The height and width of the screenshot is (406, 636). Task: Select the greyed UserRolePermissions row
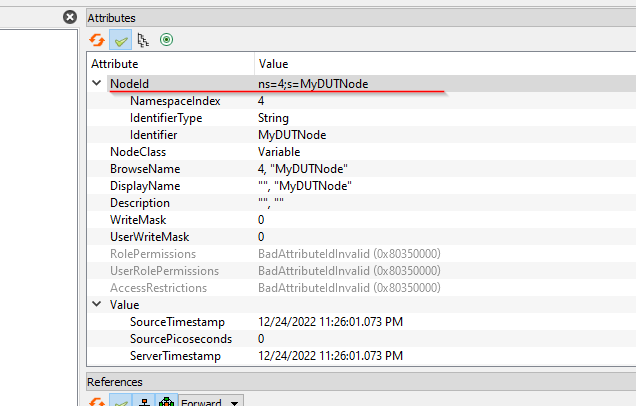click(x=362, y=271)
